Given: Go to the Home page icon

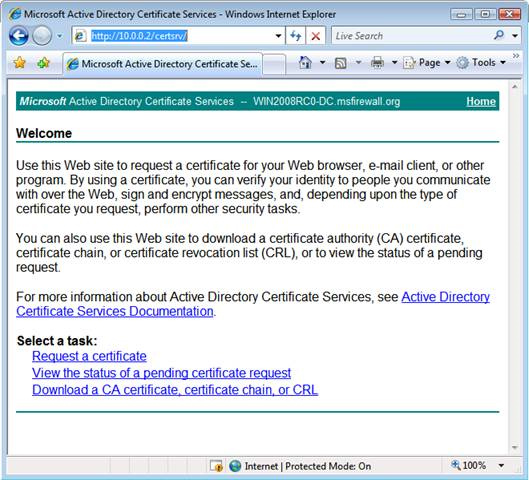Looking at the screenshot, I should click(x=305, y=63).
